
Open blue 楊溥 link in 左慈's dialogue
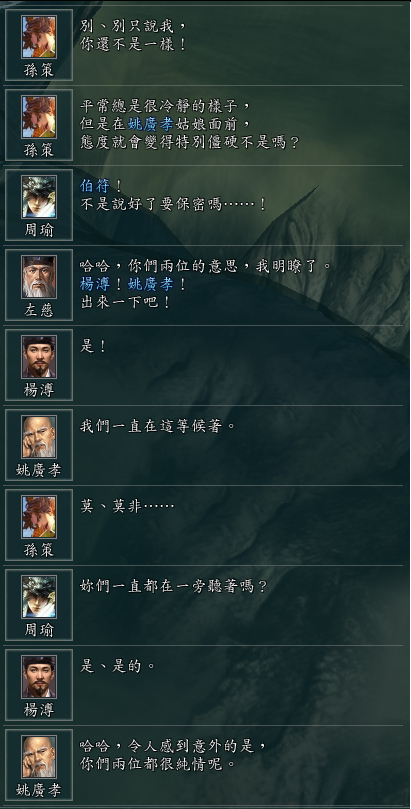95,284
